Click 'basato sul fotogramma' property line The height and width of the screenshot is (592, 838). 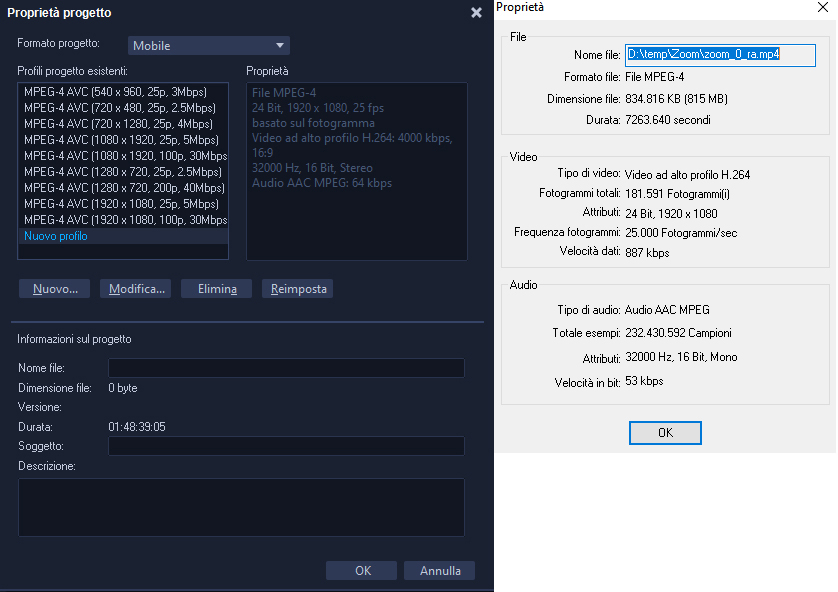click(x=313, y=123)
